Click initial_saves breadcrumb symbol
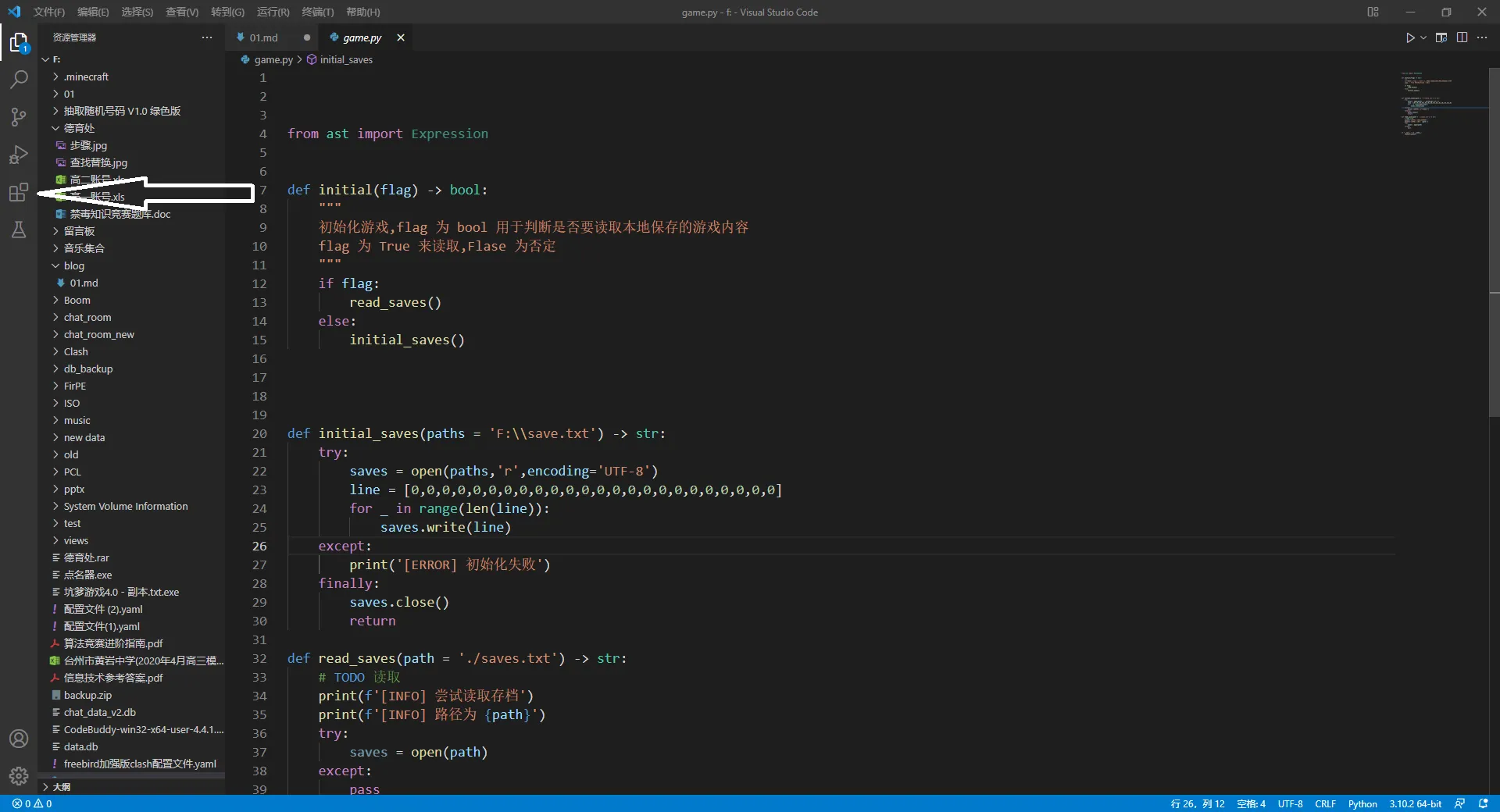The width and height of the screenshot is (1500, 812). tap(346, 59)
